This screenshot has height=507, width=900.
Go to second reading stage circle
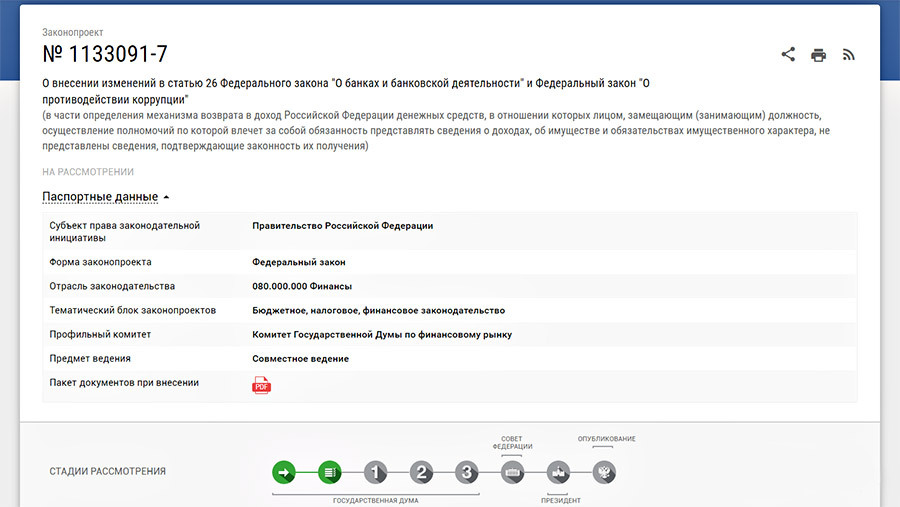[421, 472]
